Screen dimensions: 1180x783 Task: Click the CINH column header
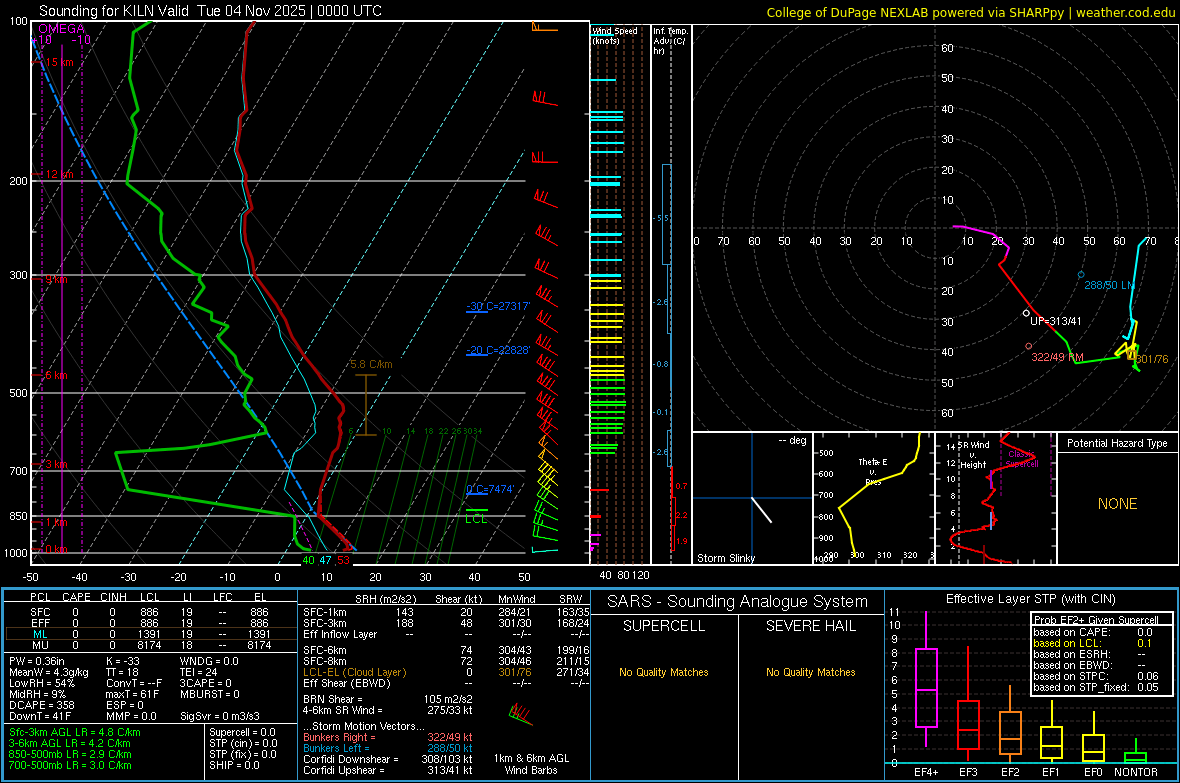point(114,597)
